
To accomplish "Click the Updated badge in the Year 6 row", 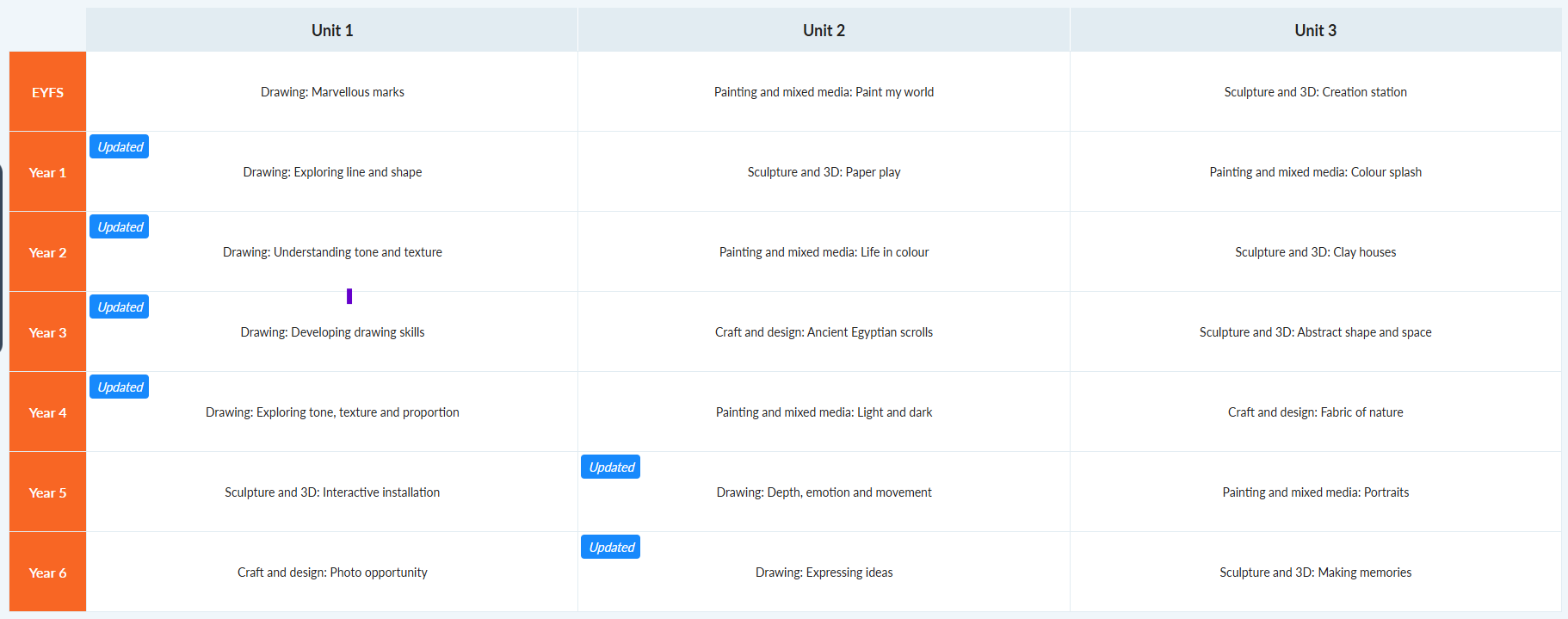I will point(611,548).
